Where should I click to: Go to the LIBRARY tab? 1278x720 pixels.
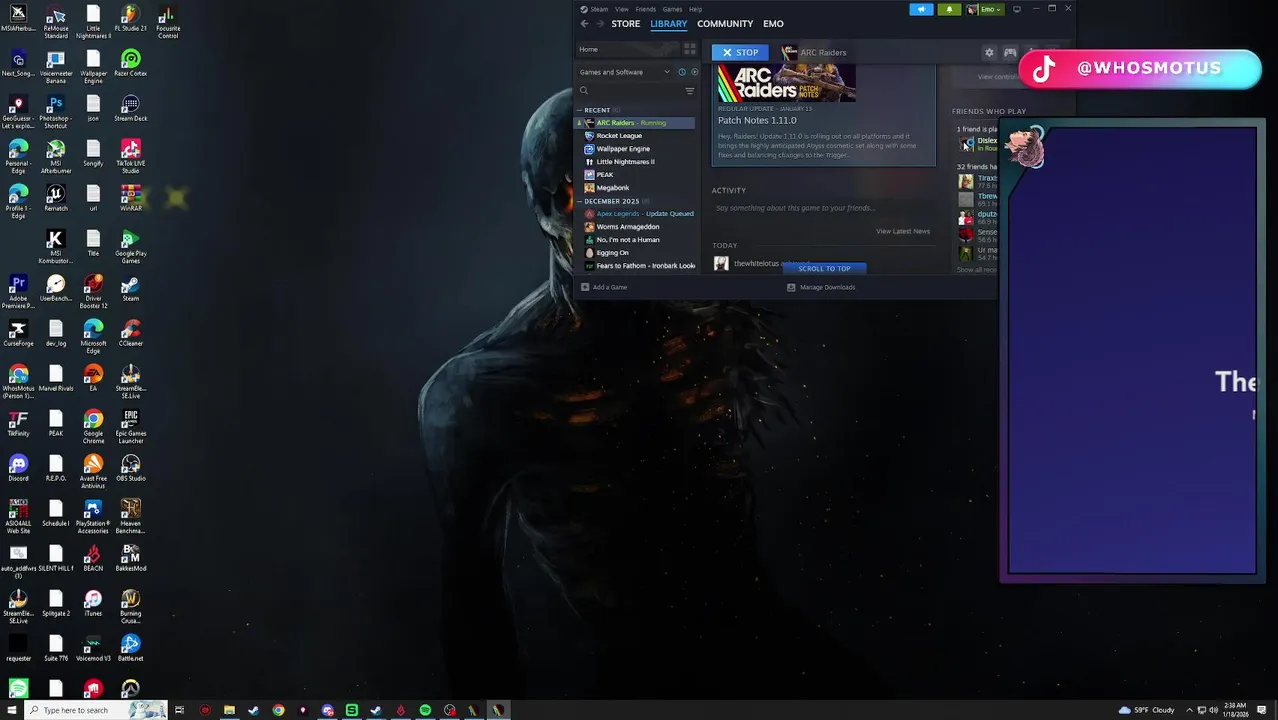coord(669,24)
